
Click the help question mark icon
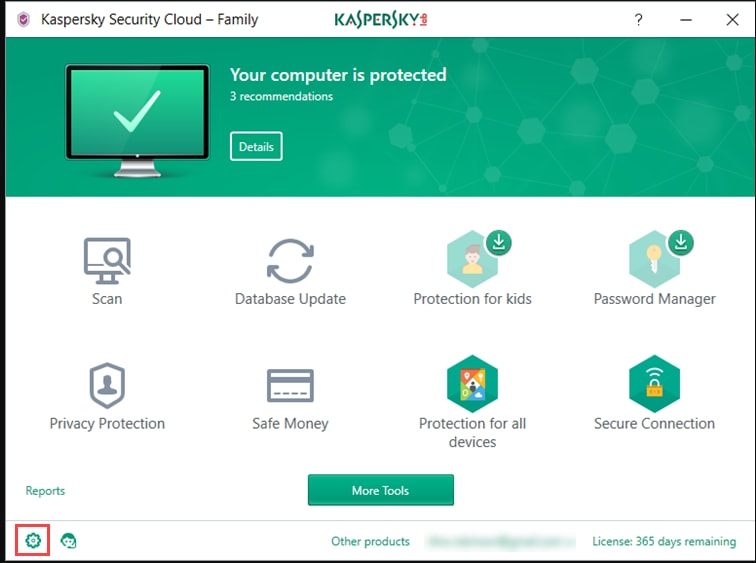[638, 20]
